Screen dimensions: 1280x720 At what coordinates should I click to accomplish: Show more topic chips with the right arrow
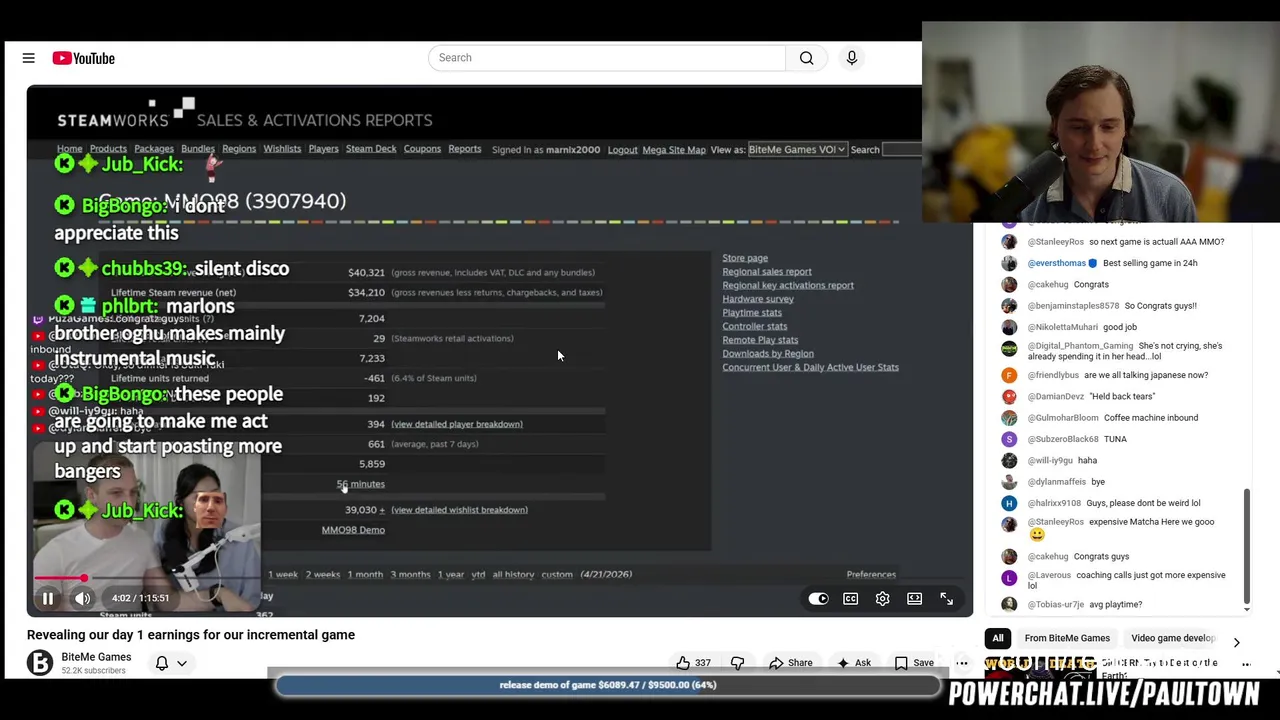pos(1236,642)
